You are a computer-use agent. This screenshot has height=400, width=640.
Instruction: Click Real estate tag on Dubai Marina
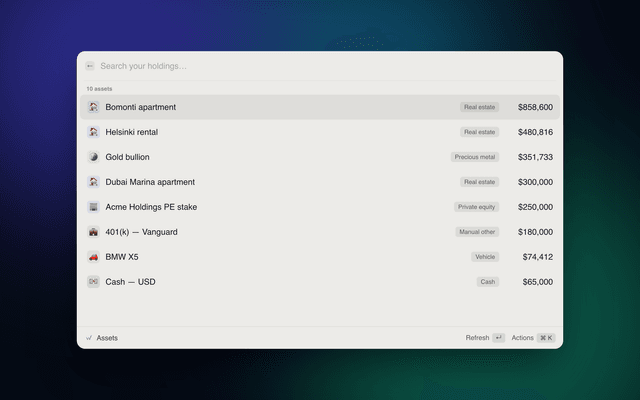pos(479,182)
